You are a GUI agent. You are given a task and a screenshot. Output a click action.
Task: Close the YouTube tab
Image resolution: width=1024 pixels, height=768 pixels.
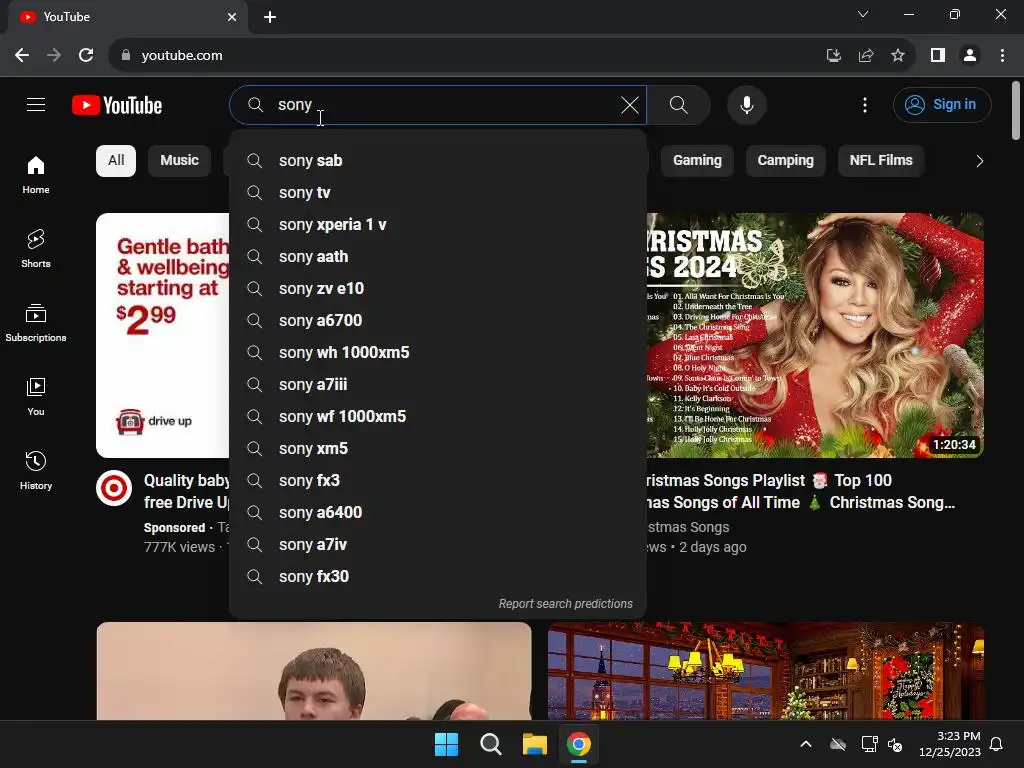coord(232,17)
